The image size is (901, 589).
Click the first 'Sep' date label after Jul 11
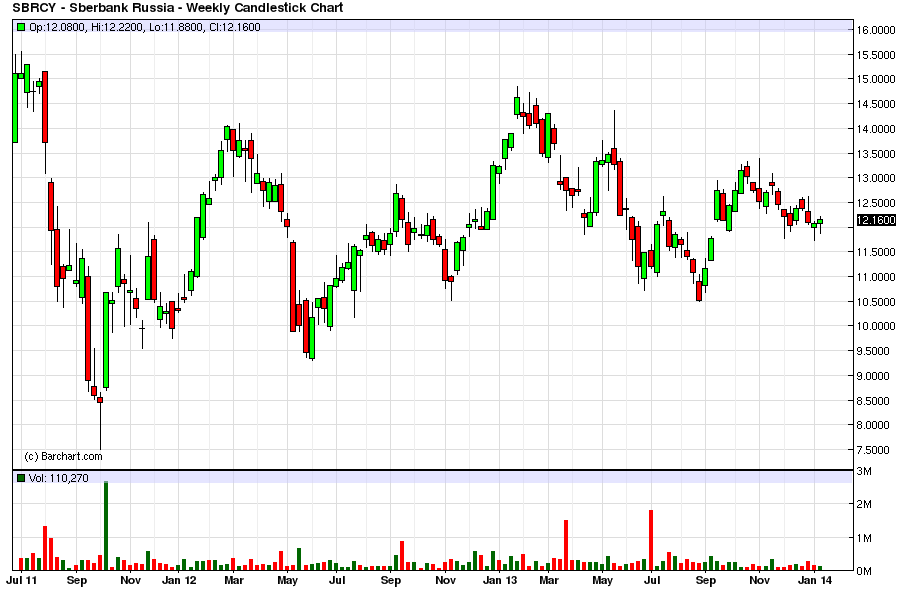pos(77,580)
